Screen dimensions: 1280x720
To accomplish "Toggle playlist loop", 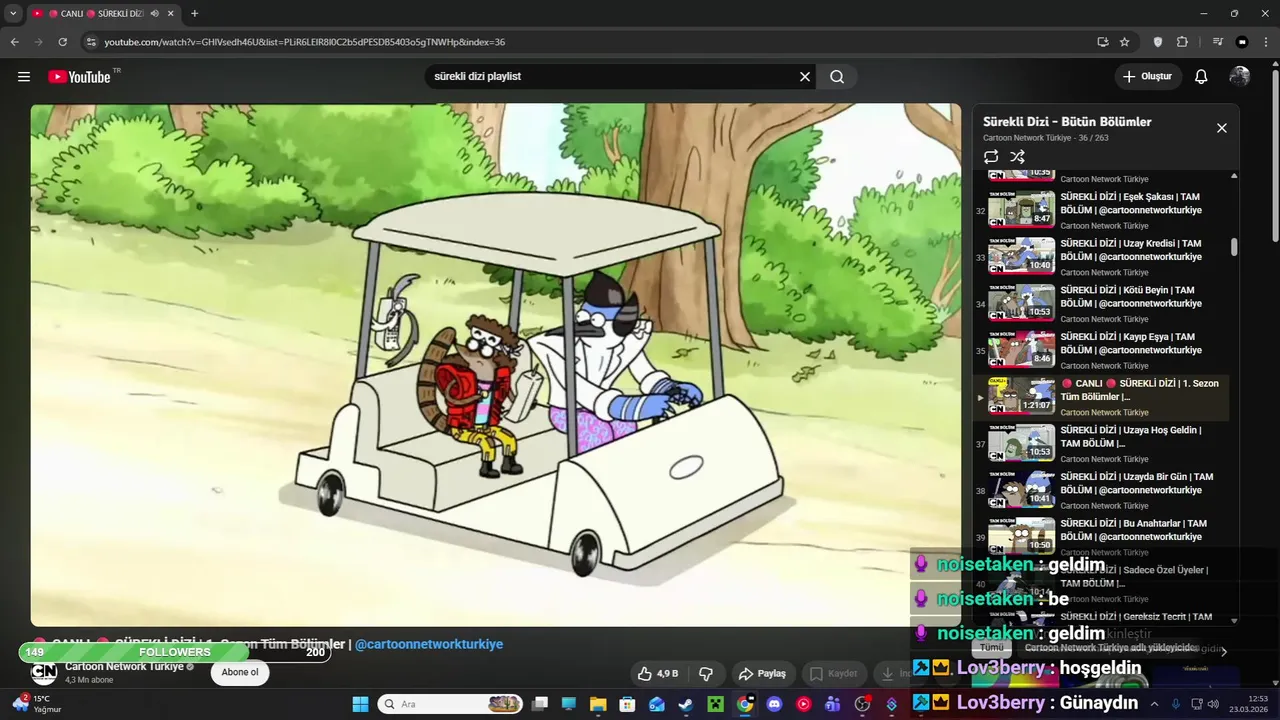I will click(x=991, y=157).
